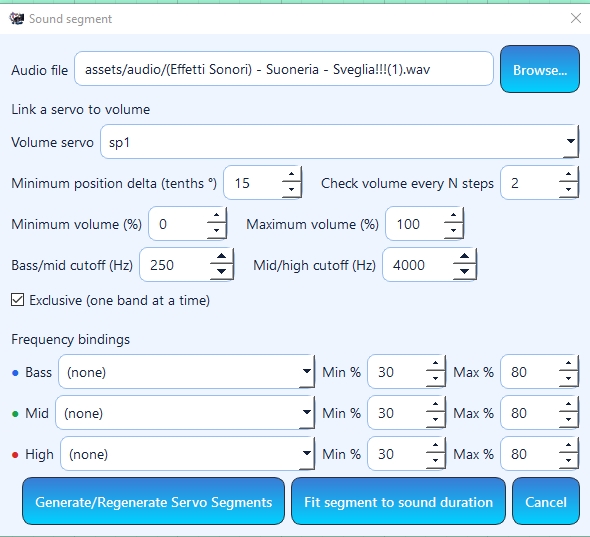Increase Bass/mid cutoff frequency
This screenshot has height=537, width=590.
221,256
